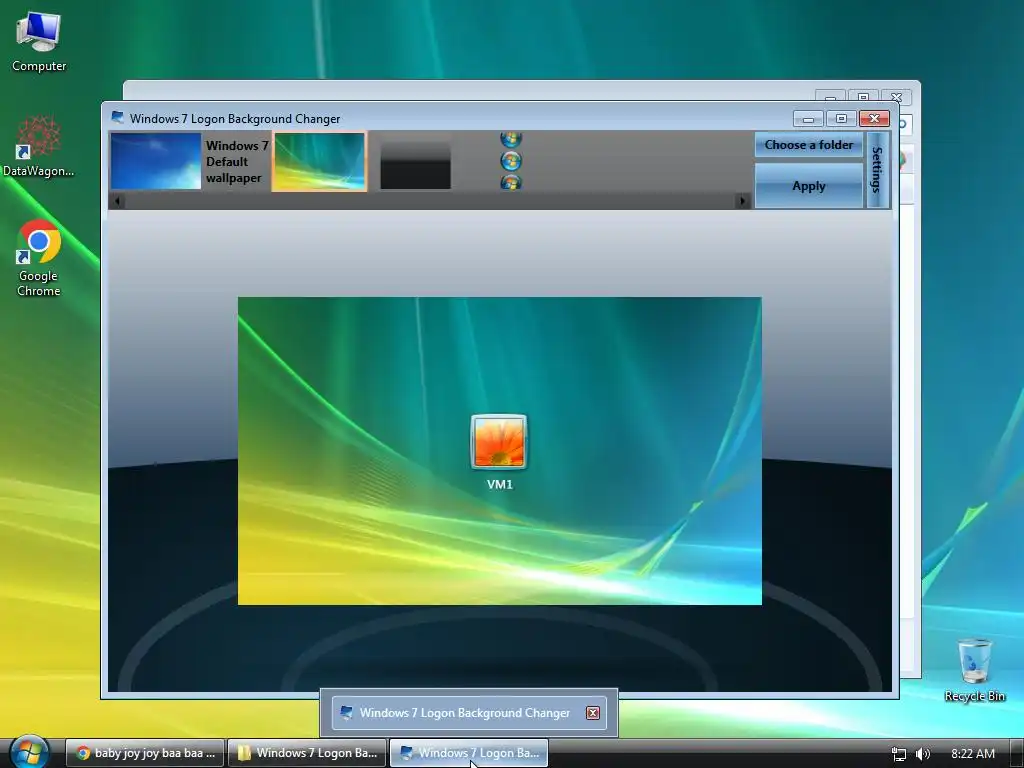Click the thumbnail strip left scroll arrow
Screen dimensions: 1024x768
[x=117, y=201]
